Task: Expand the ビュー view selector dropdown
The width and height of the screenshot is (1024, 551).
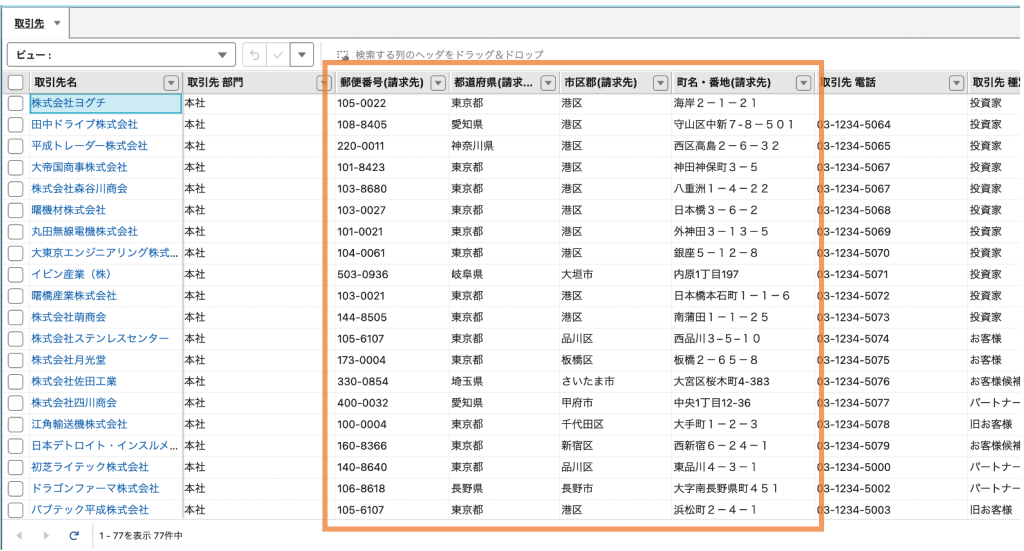Action: click(222, 55)
